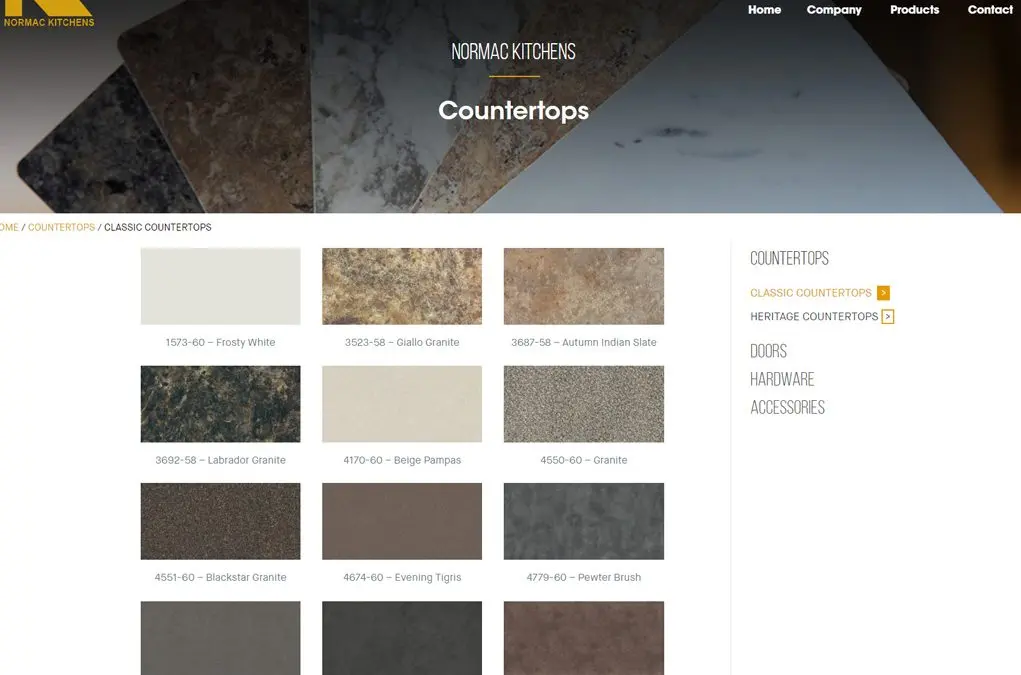Open the Hardware category
This screenshot has width=1021, height=675.
pos(782,379)
